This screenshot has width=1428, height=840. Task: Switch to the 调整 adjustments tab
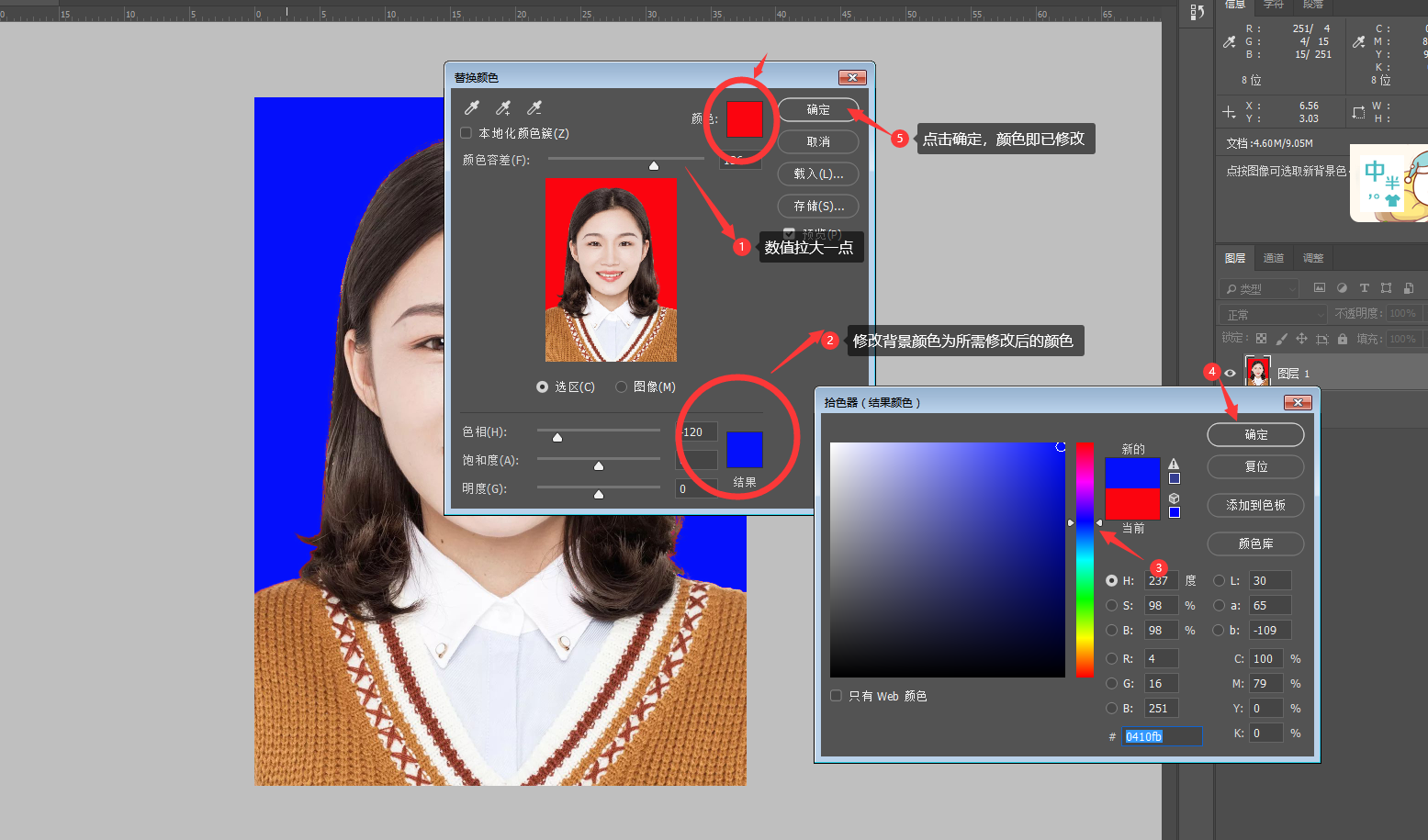pos(1313,258)
